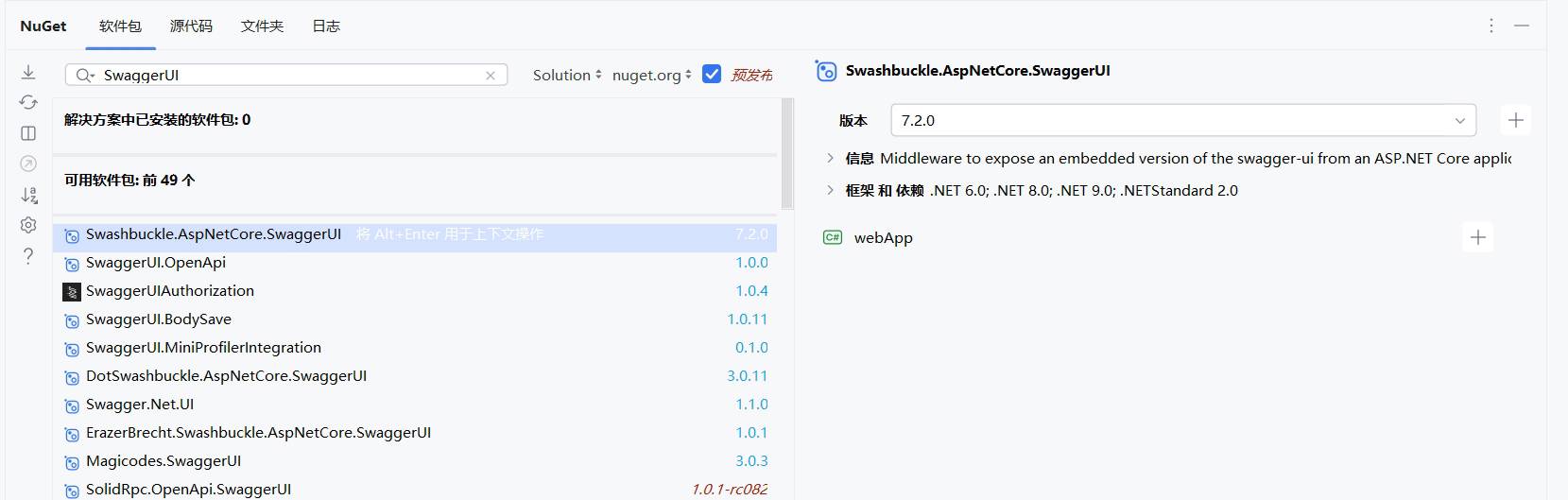Image resolution: width=1568 pixels, height=500 pixels.
Task: Switch to the 源代码 tab
Action: click(x=191, y=26)
